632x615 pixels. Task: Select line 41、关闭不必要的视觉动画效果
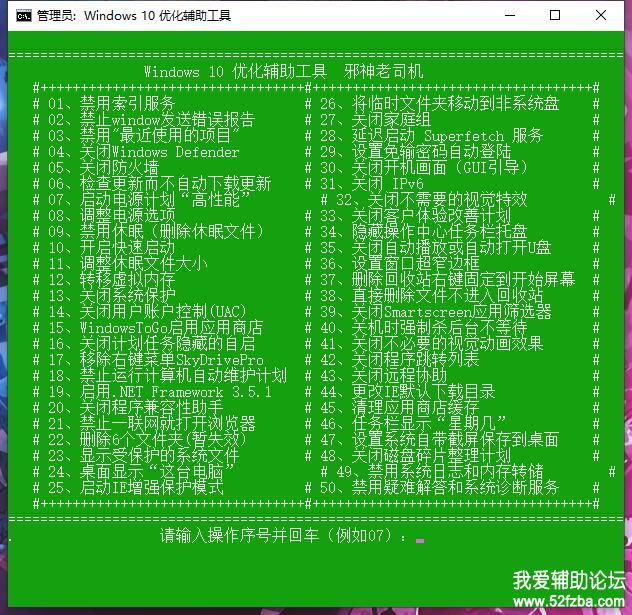coord(432,344)
